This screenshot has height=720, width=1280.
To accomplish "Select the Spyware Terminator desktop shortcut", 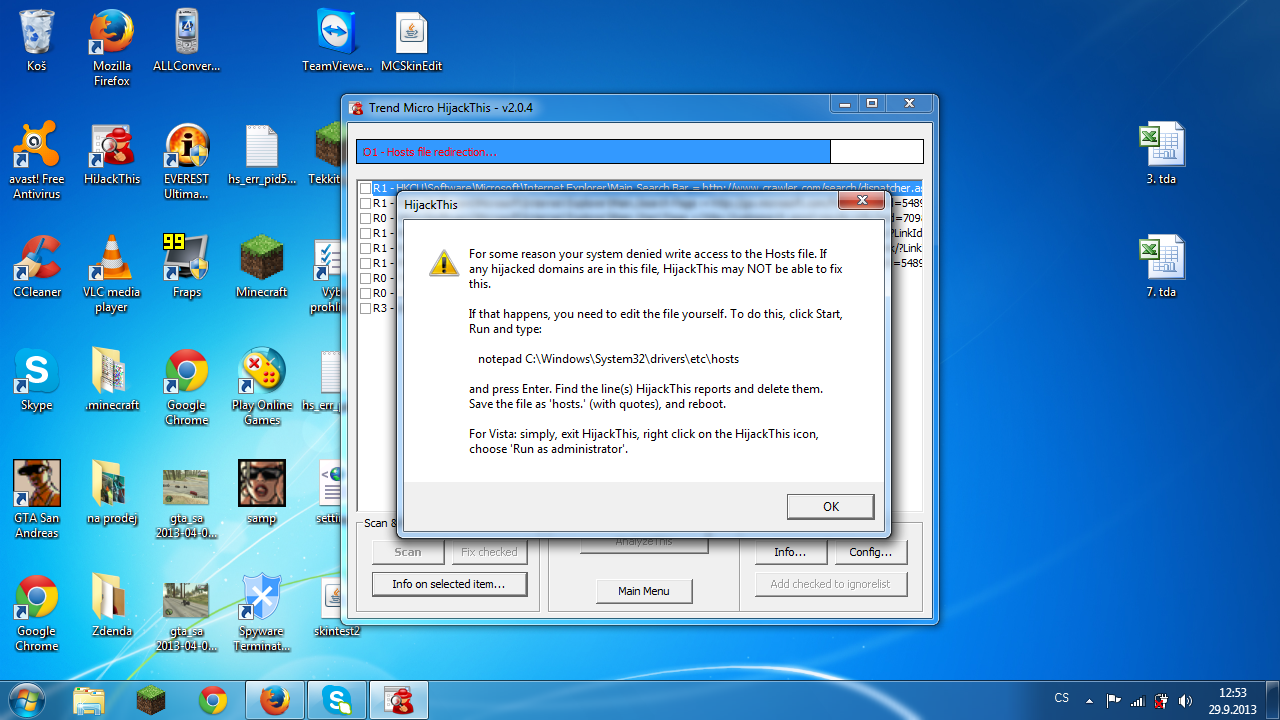I will click(262, 612).
